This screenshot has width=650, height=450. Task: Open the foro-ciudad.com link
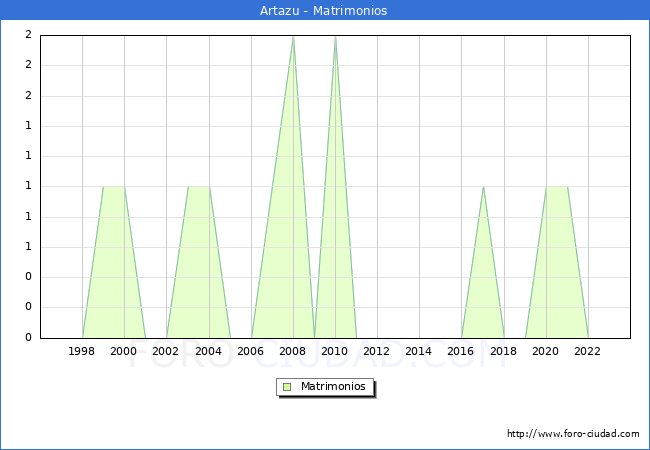(x=573, y=434)
